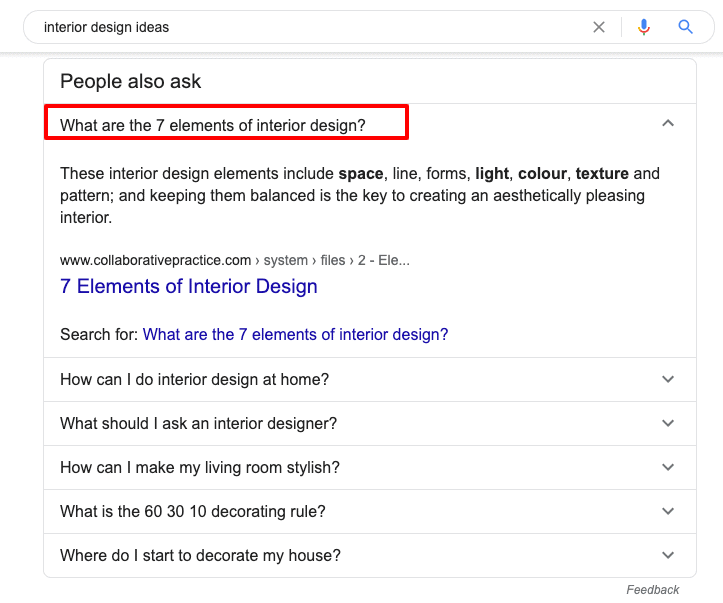This screenshot has width=723, height=603.
Task: Click question text 'Where do I start to decorate my house?'
Action: pos(200,556)
